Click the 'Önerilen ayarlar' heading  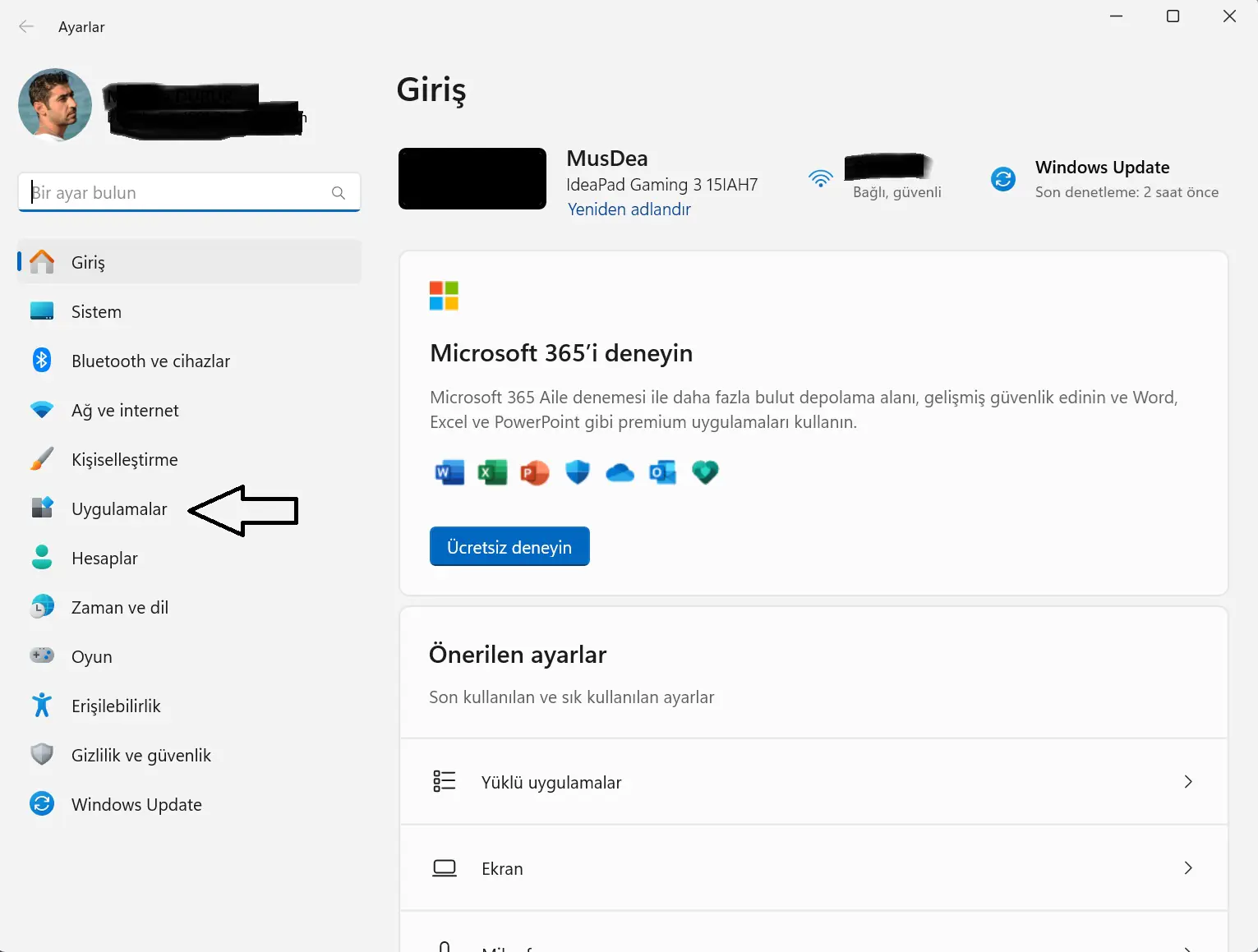click(518, 655)
